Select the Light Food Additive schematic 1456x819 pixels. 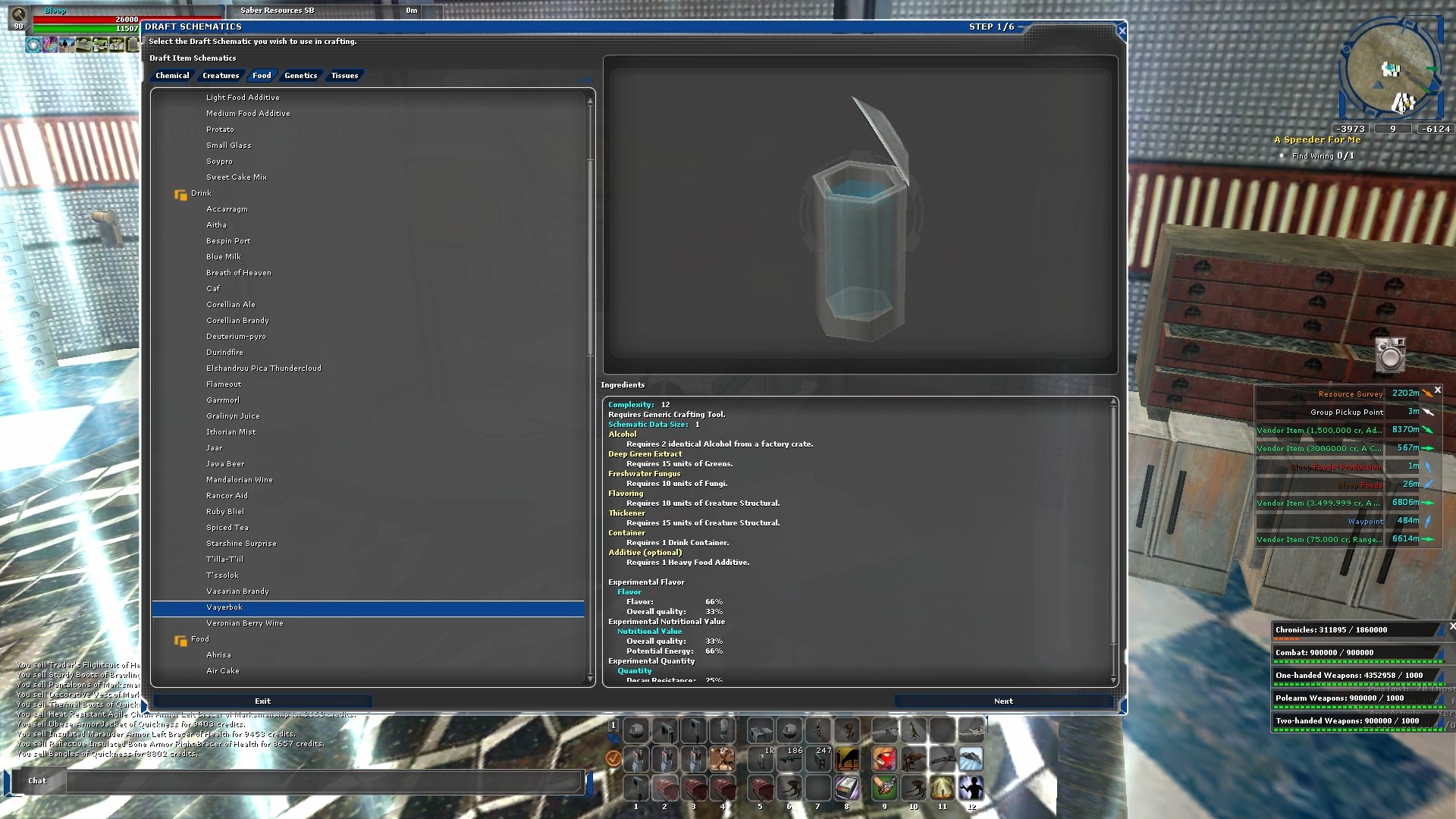243,97
